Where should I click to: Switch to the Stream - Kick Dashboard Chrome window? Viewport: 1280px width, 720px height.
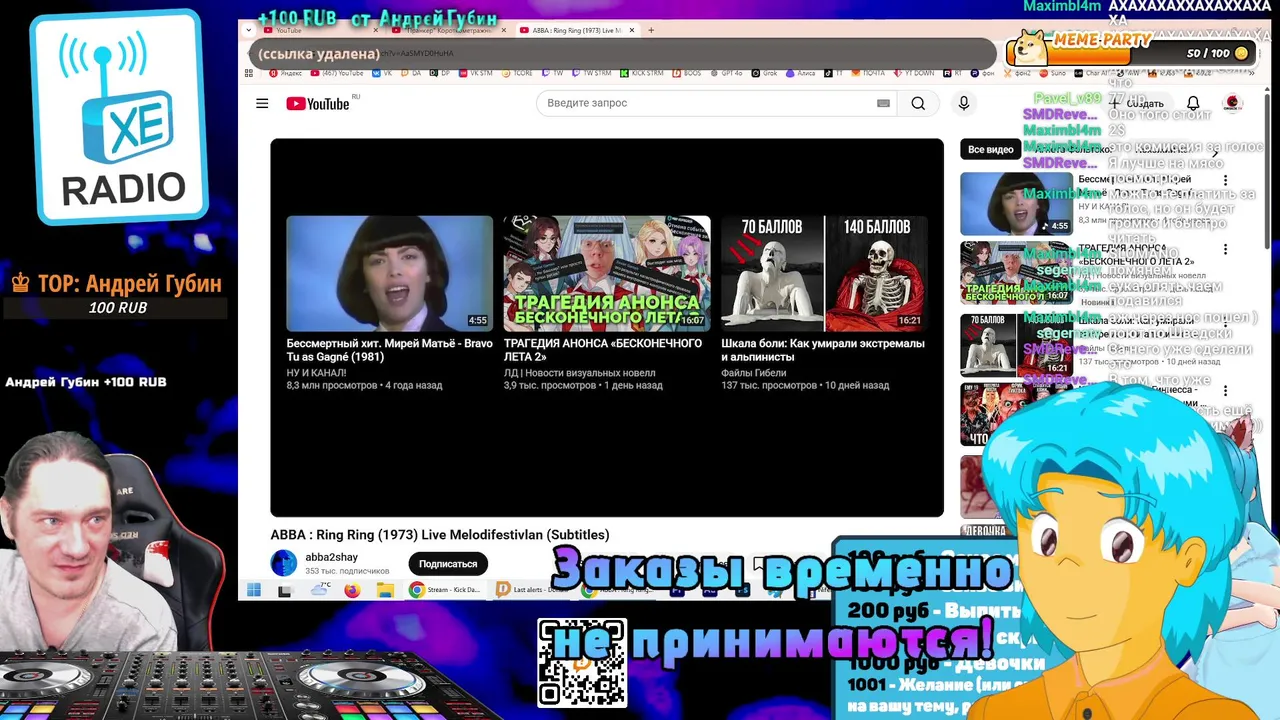(446, 590)
